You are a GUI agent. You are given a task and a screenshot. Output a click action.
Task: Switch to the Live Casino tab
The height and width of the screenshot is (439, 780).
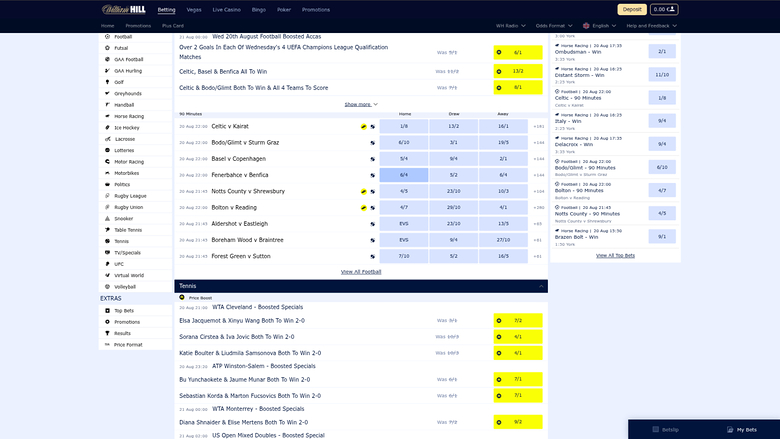coord(226,9)
